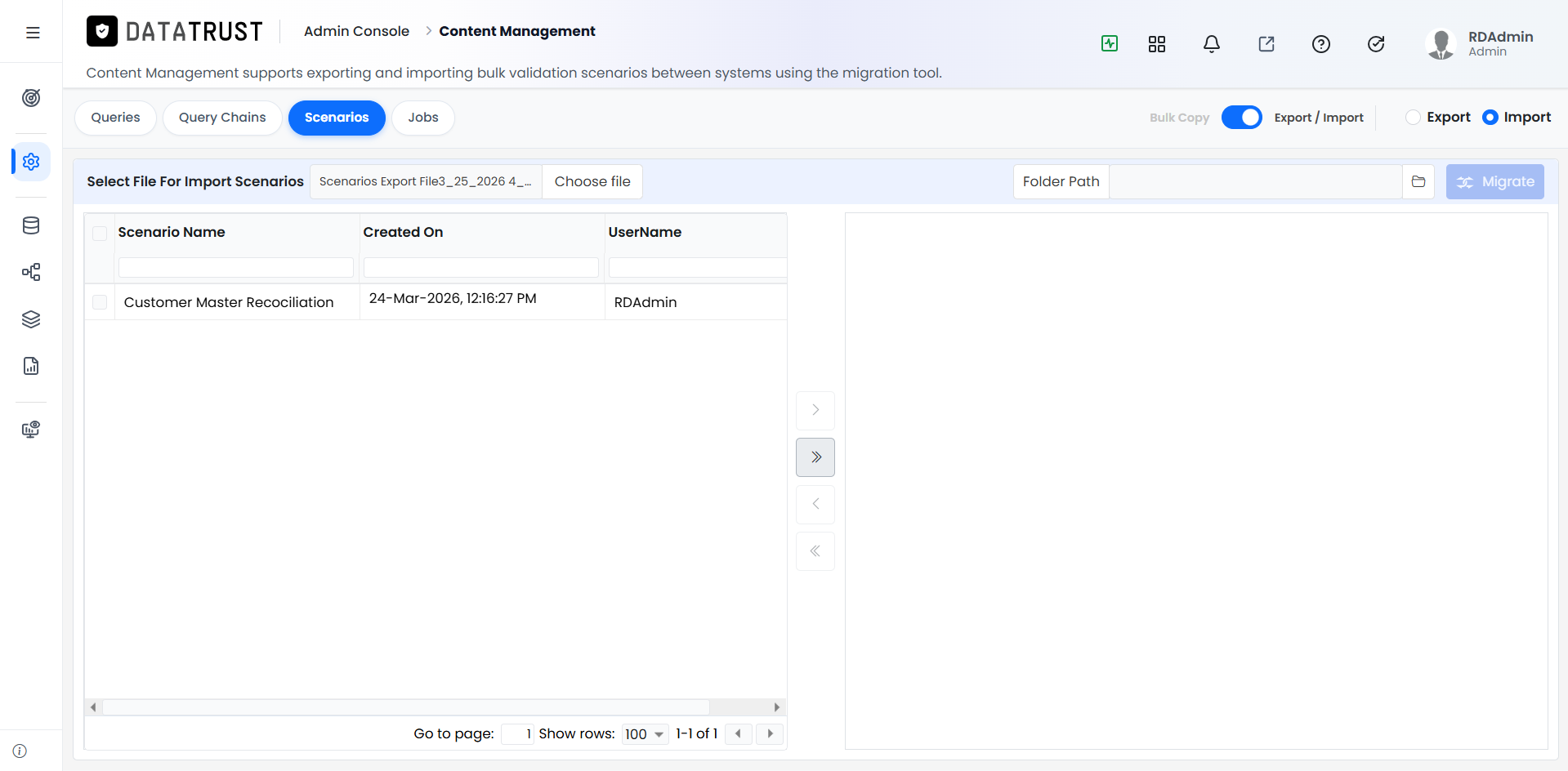Check the Customer Master Recociliation row checkbox
This screenshot has width=1568, height=771.
tap(100, 302)
